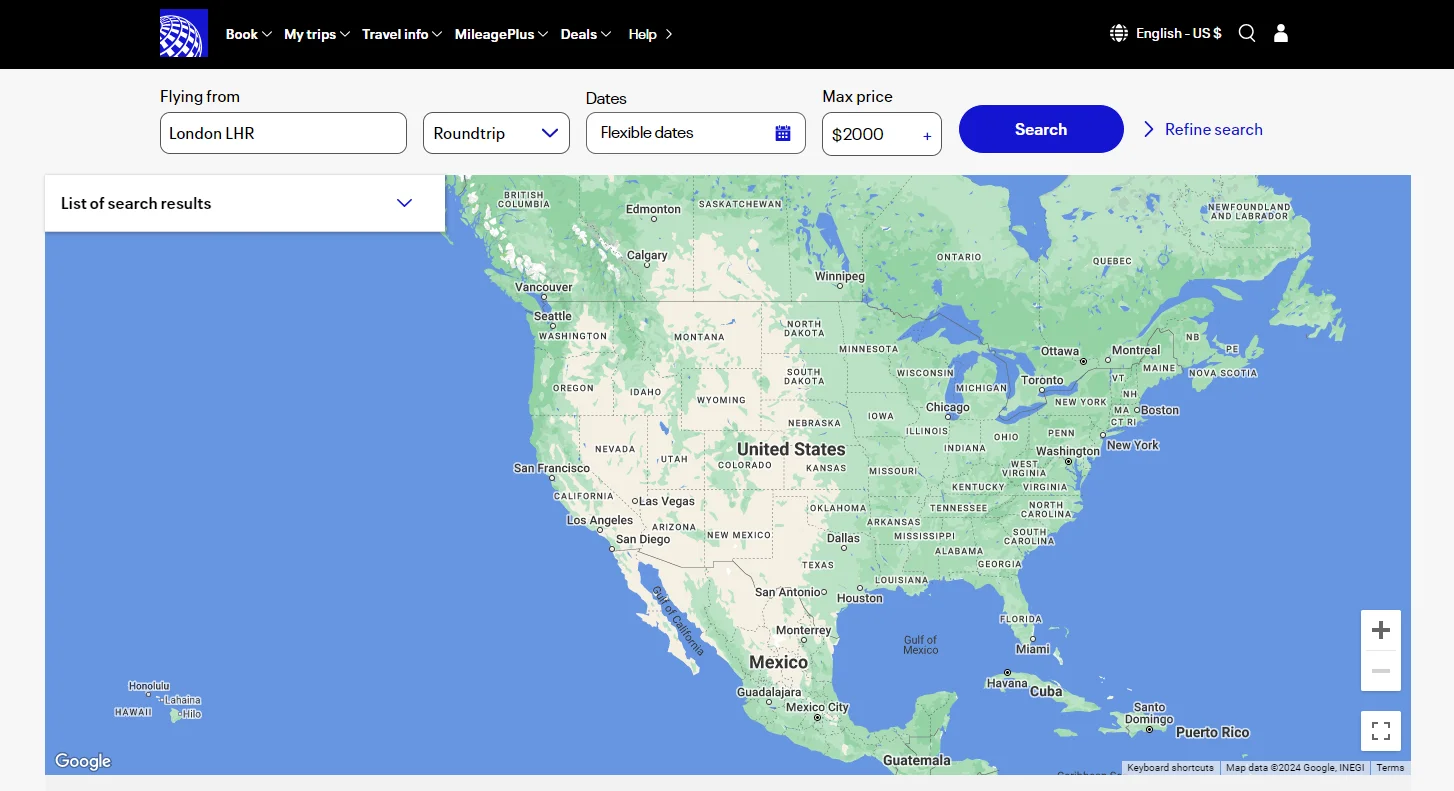Zoom out on the map
This screenshot has height=791, width=1454.
(1381, 671)
